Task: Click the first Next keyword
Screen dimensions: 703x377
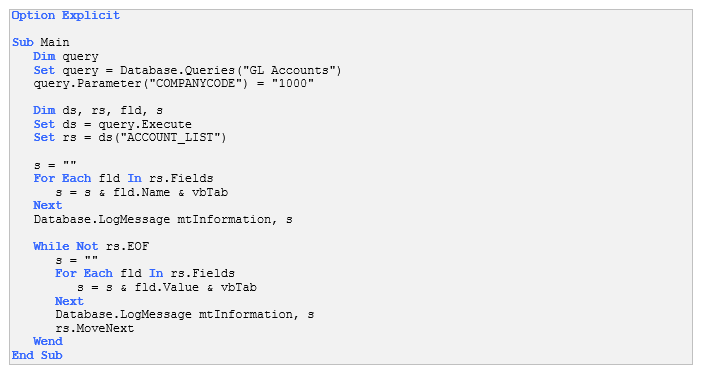Action: (48, 205)
